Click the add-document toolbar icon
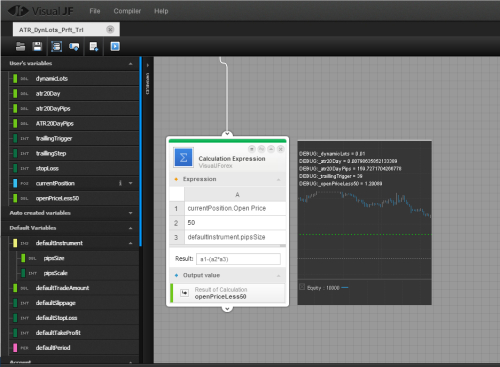The height and width of the screenshot is (367, 500). [94, 46]
